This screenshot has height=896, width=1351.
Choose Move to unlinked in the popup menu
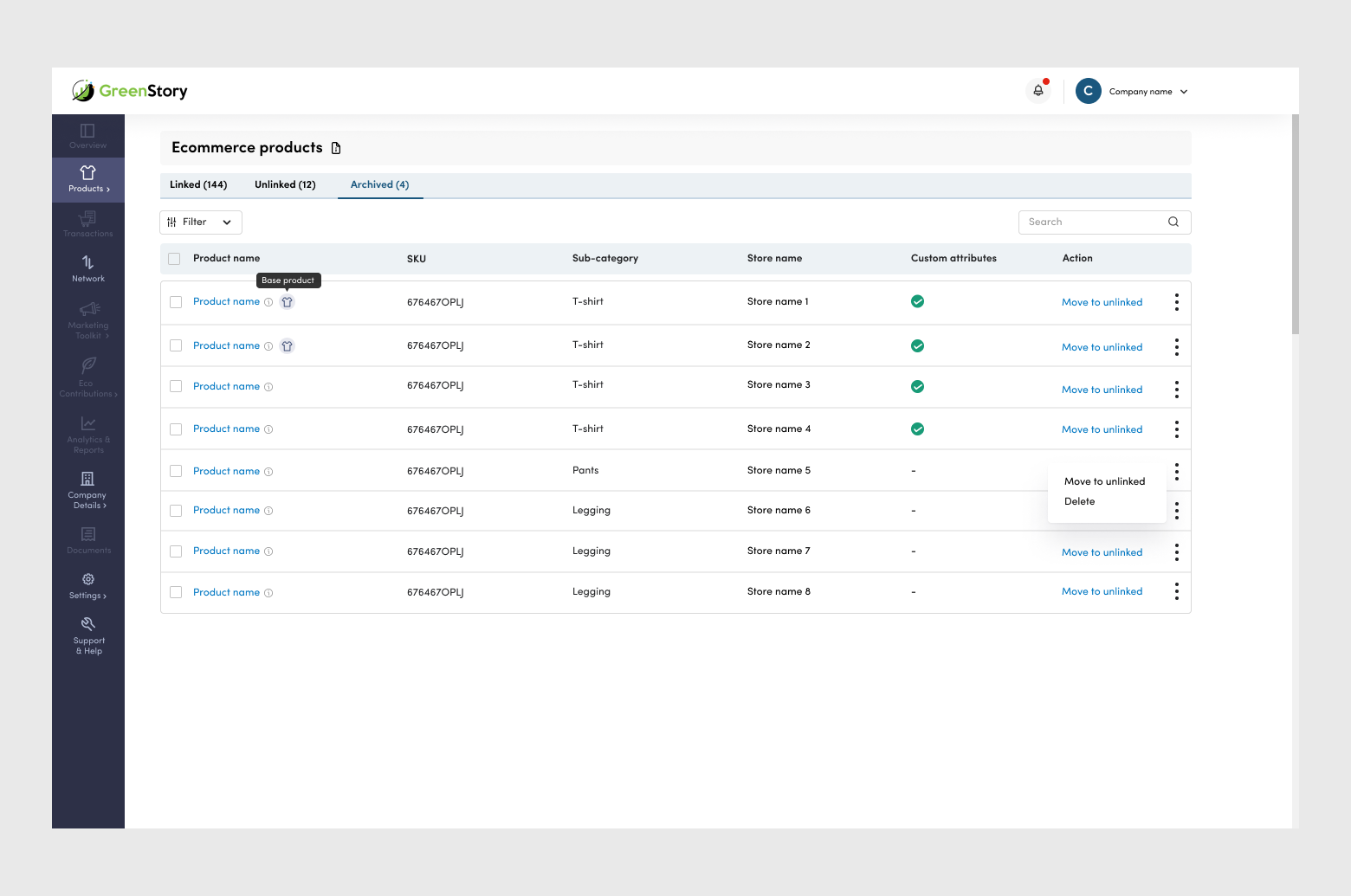point(1104,481)
